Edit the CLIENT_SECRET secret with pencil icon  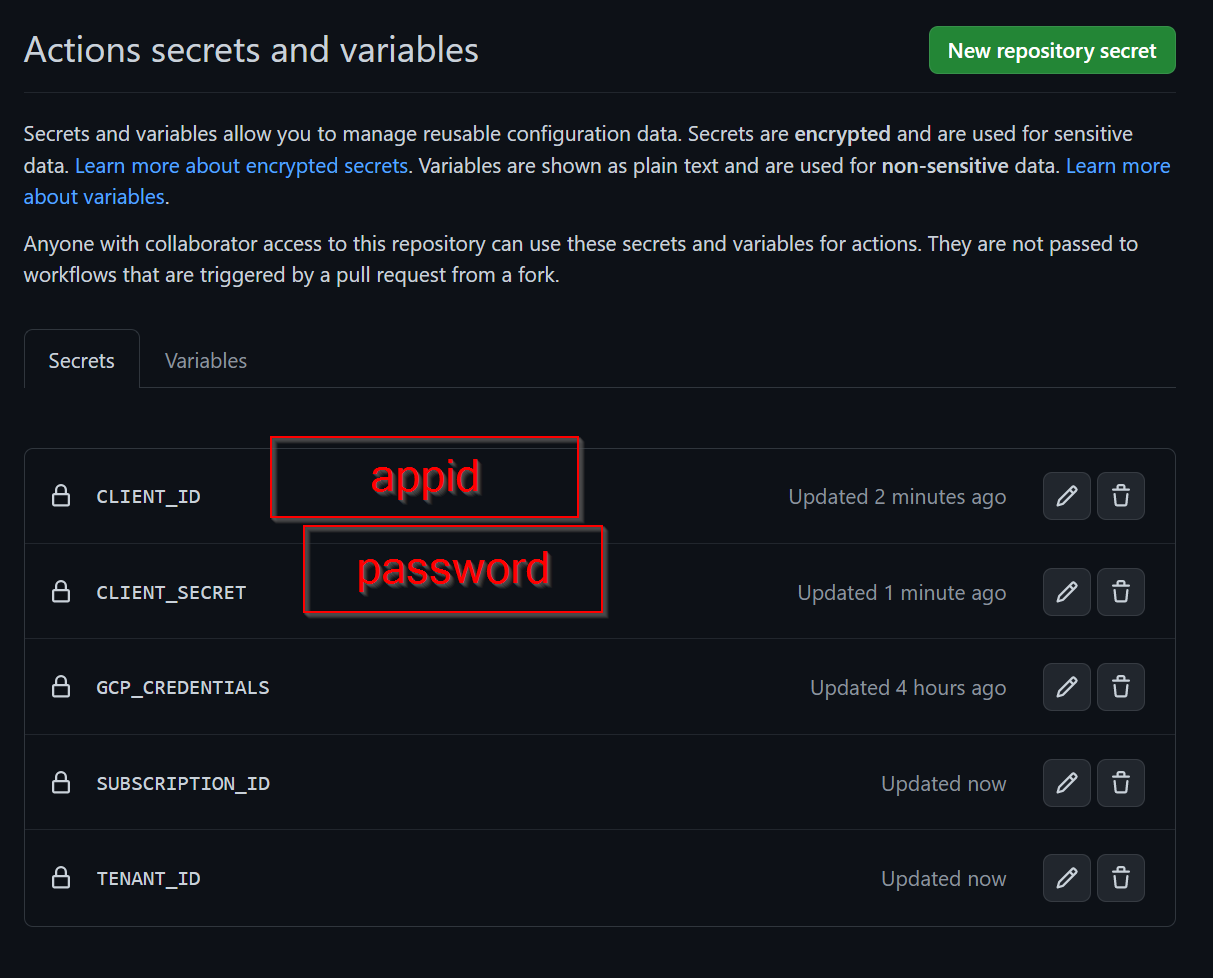(x=1066, y=592)
